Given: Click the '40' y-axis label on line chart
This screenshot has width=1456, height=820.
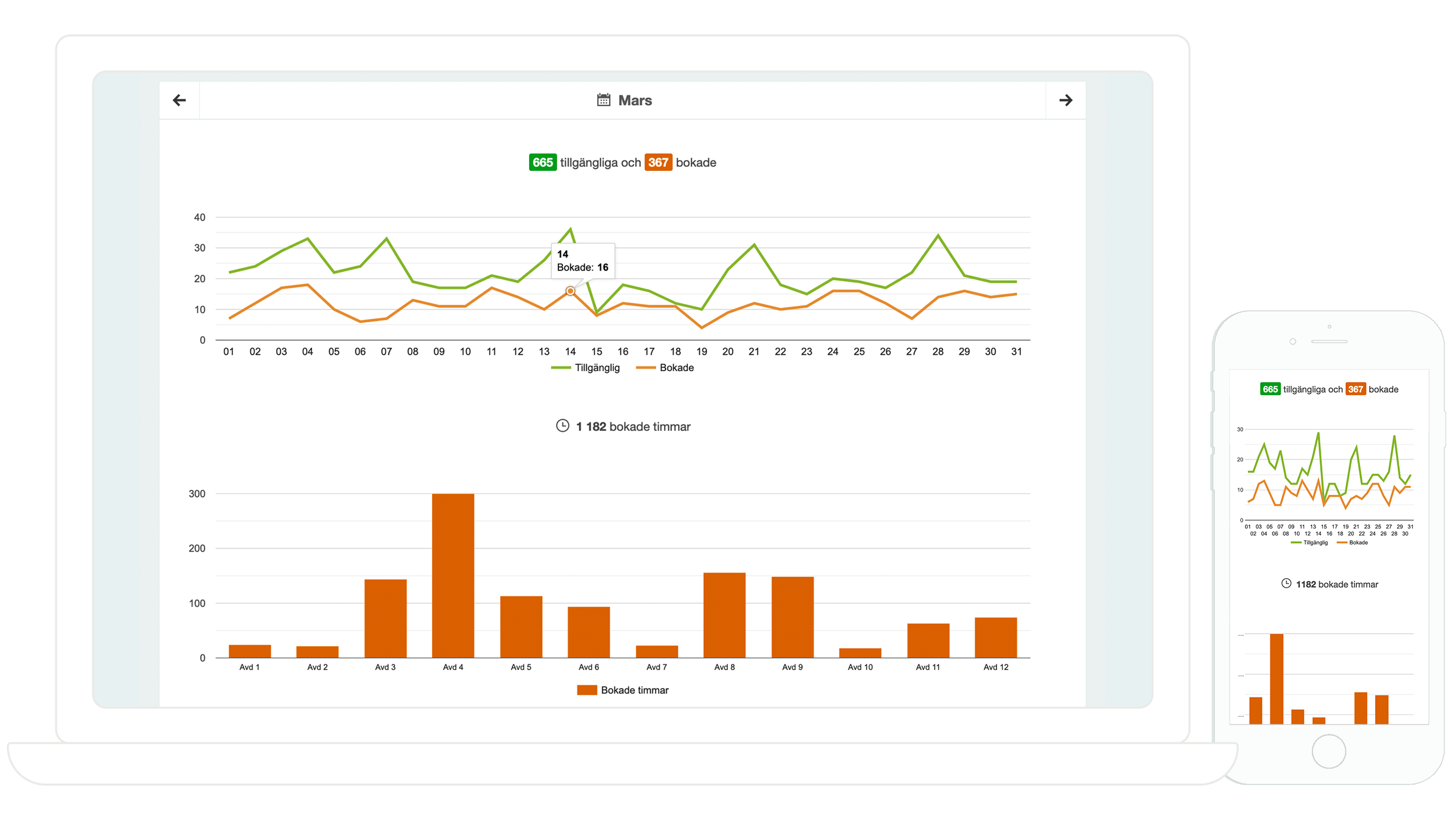Looking at the screenshot, I should [199, 217].
